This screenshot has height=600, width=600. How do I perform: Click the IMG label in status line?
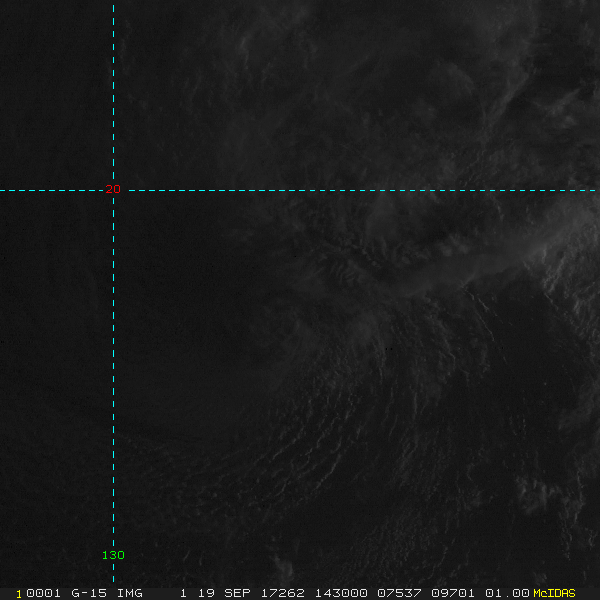coord(129,593)
